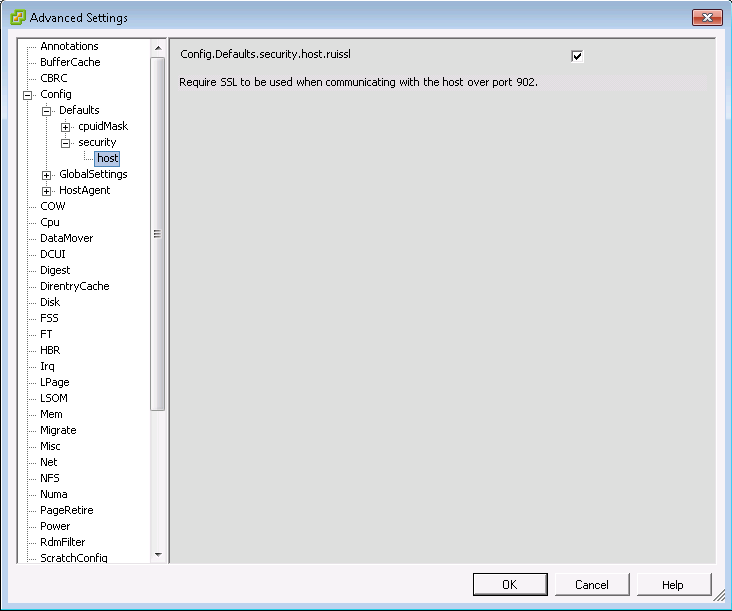The height and width of the screenshot is (611, 732).
Task: Click the Config.Defaults.security.host.ruissl label
Action: click(265, 54)
